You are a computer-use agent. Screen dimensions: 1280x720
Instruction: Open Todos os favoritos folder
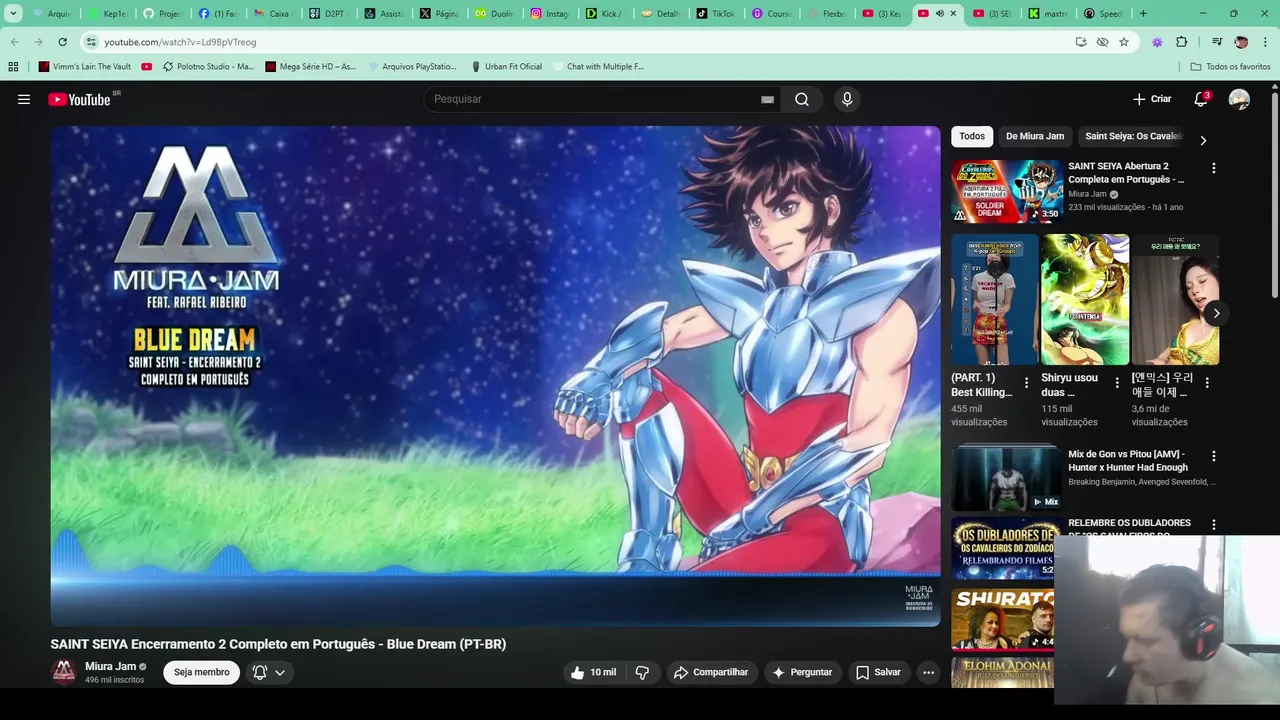[1230, 66]
